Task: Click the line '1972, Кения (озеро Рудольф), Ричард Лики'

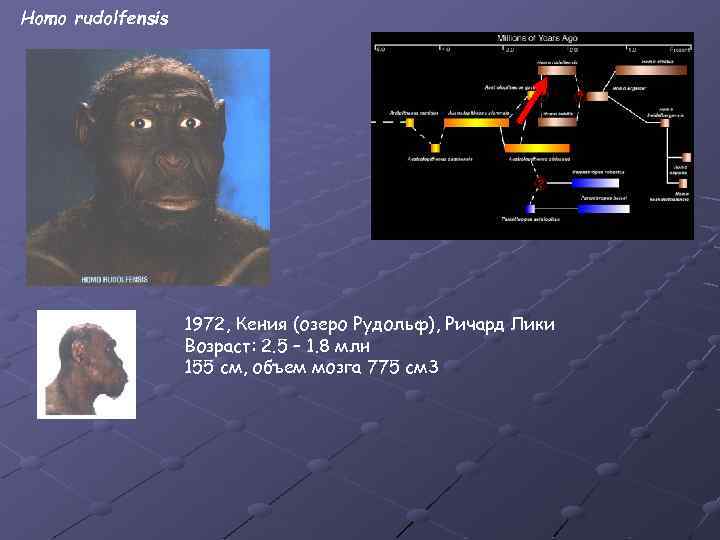Action: (370, 325)
